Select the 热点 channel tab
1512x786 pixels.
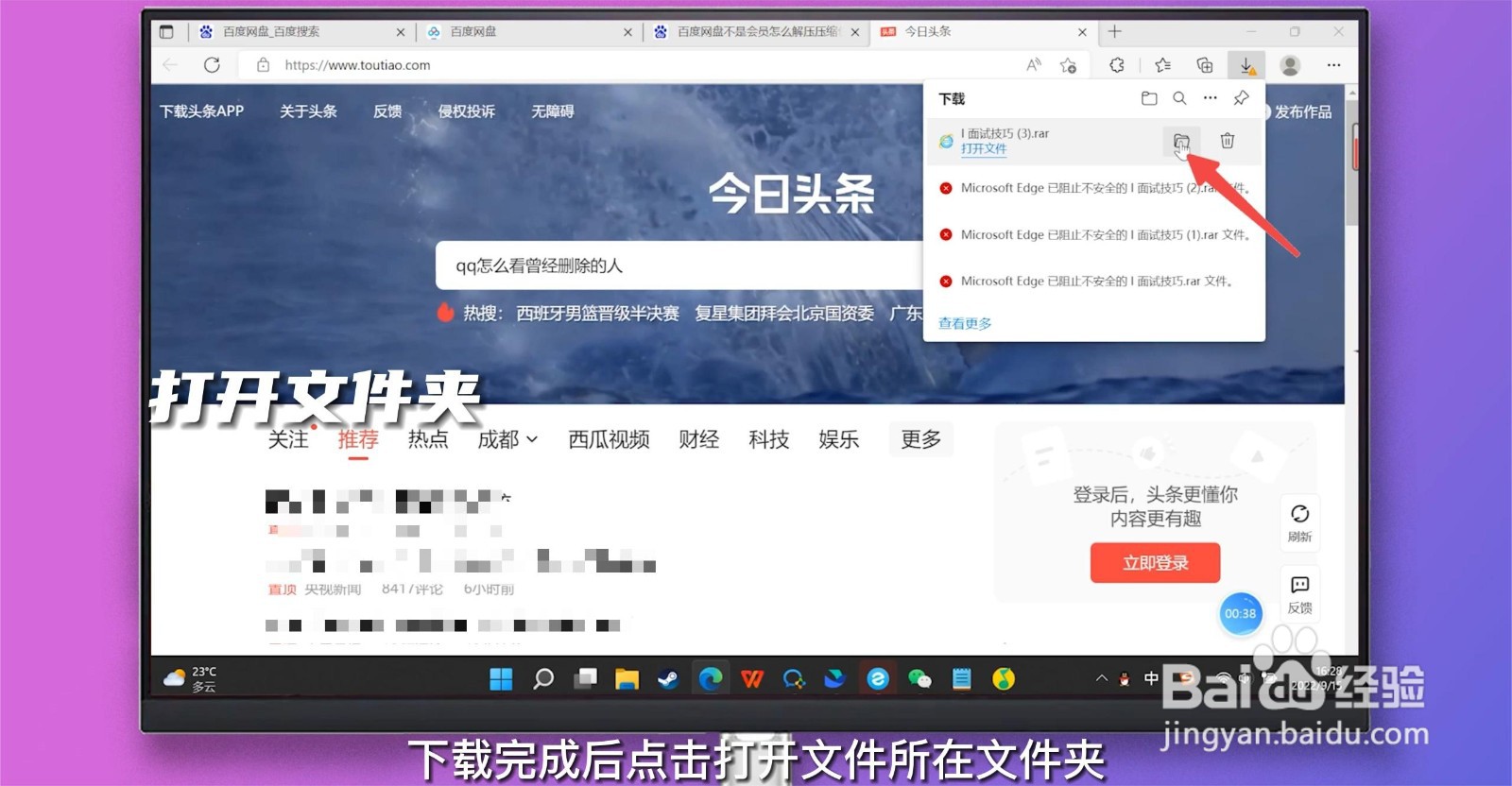[428, 439]
